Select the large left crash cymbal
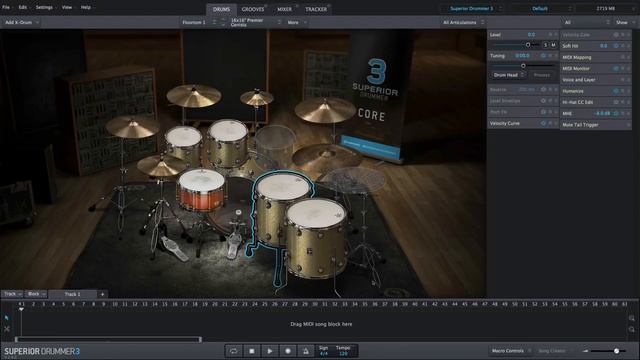Screen dimensions: 640x360 (x=132, y=127)
